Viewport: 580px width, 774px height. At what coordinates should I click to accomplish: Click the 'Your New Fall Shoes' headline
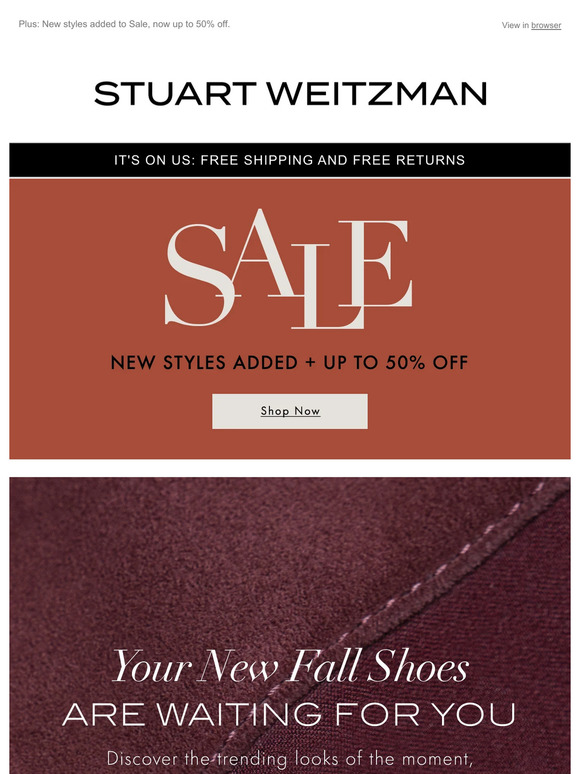click(290, 667)
